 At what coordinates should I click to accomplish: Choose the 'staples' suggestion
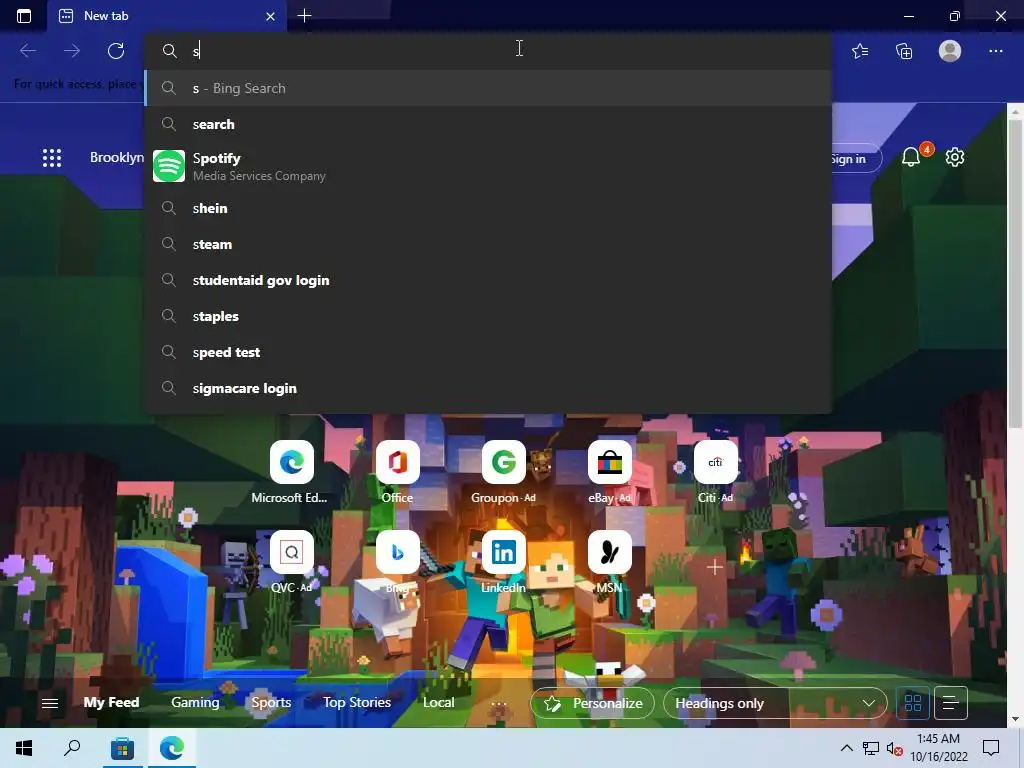[x=488, y=316]
